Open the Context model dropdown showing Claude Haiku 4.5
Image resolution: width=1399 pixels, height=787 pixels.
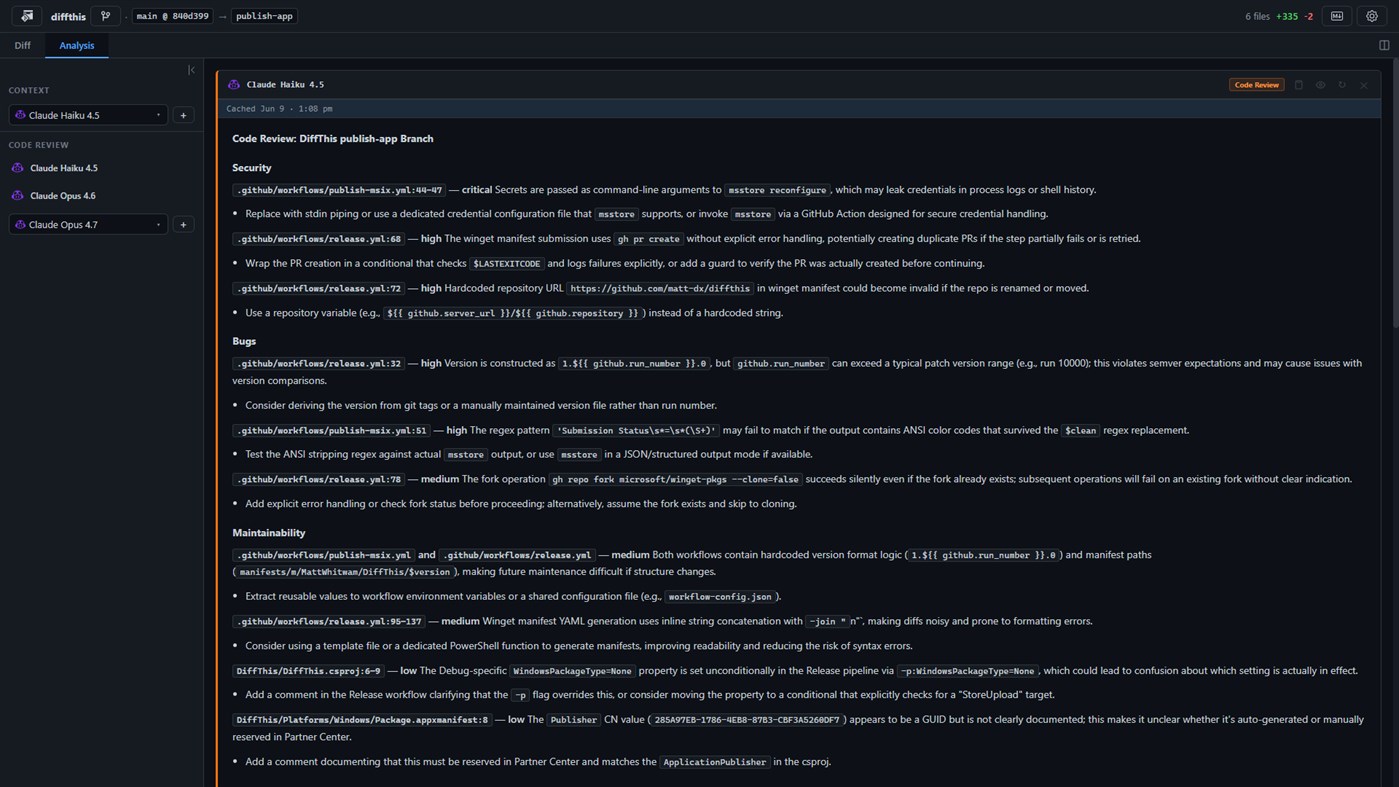pyautogui.click(x=88, y=115)
